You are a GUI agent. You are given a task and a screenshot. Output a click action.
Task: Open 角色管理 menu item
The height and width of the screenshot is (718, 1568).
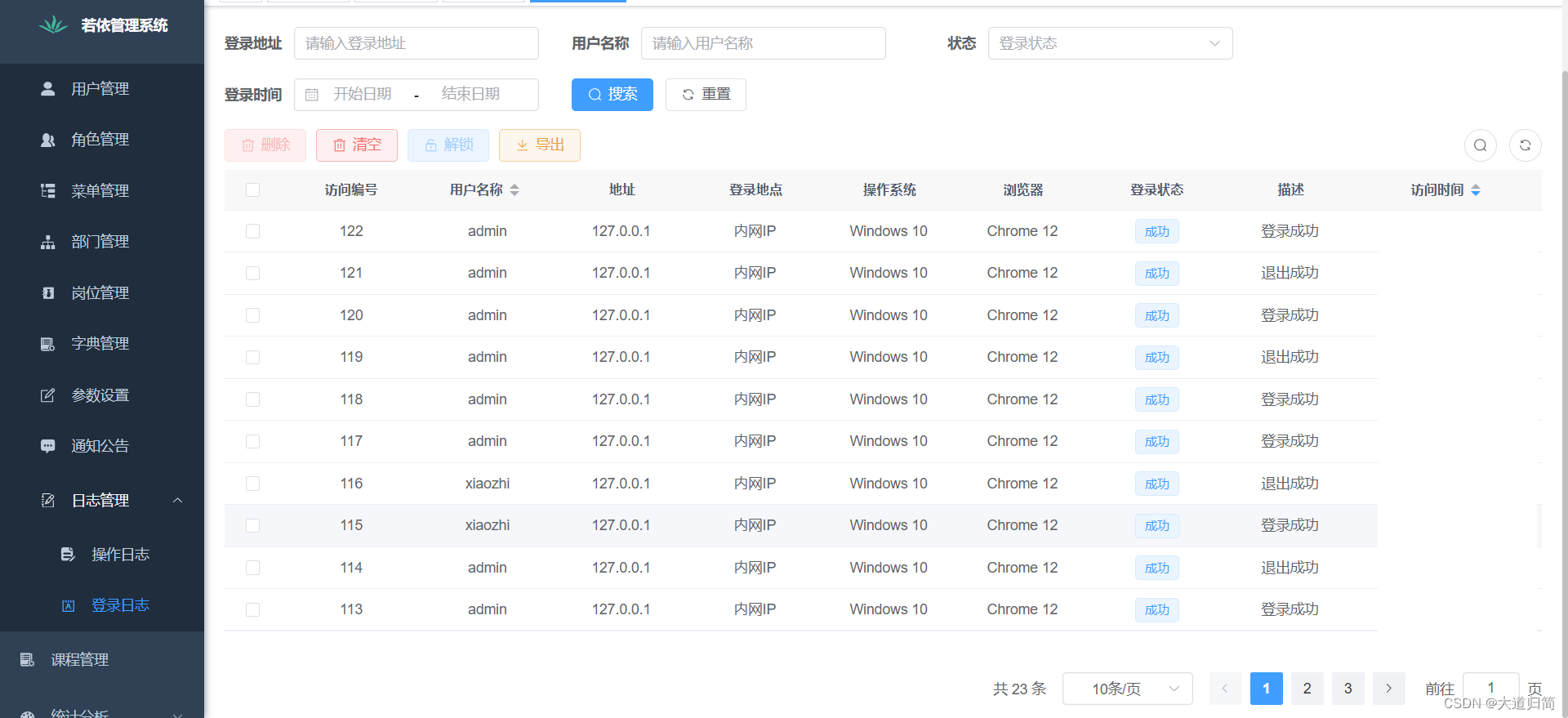coord(102,140)
